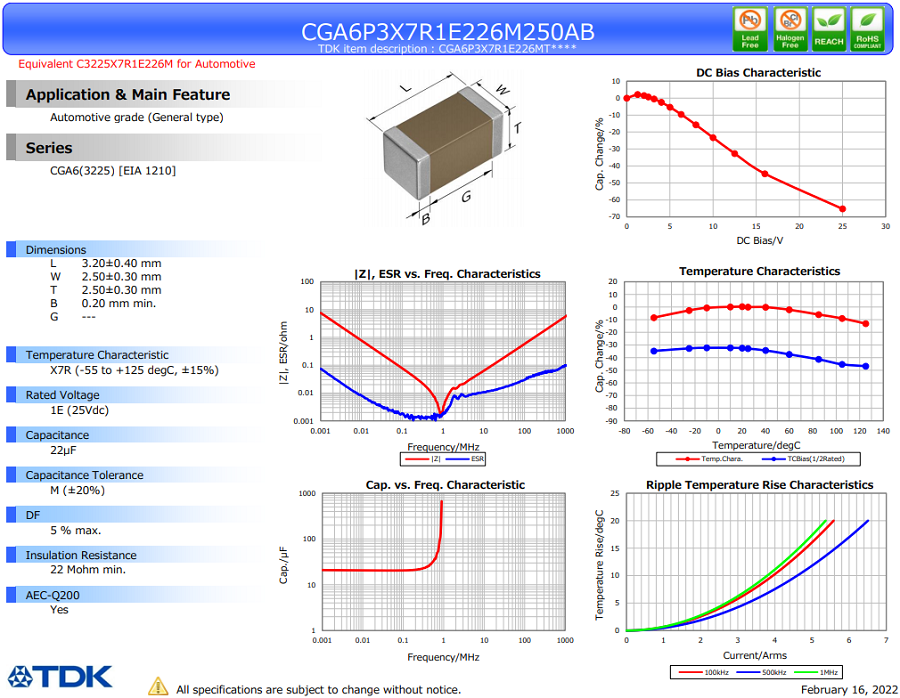Click the DC Bias Characteristic chart title
This screenshot has height=698, width=900.
758,73
